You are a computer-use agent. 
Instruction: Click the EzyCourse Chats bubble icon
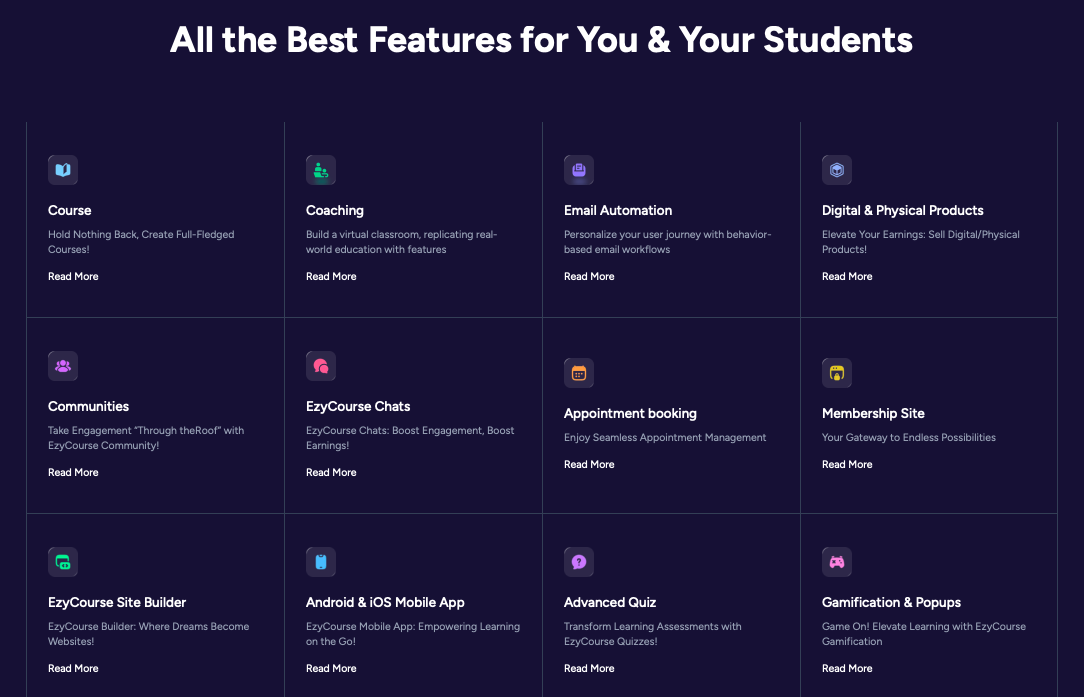(x=321, y=366)
